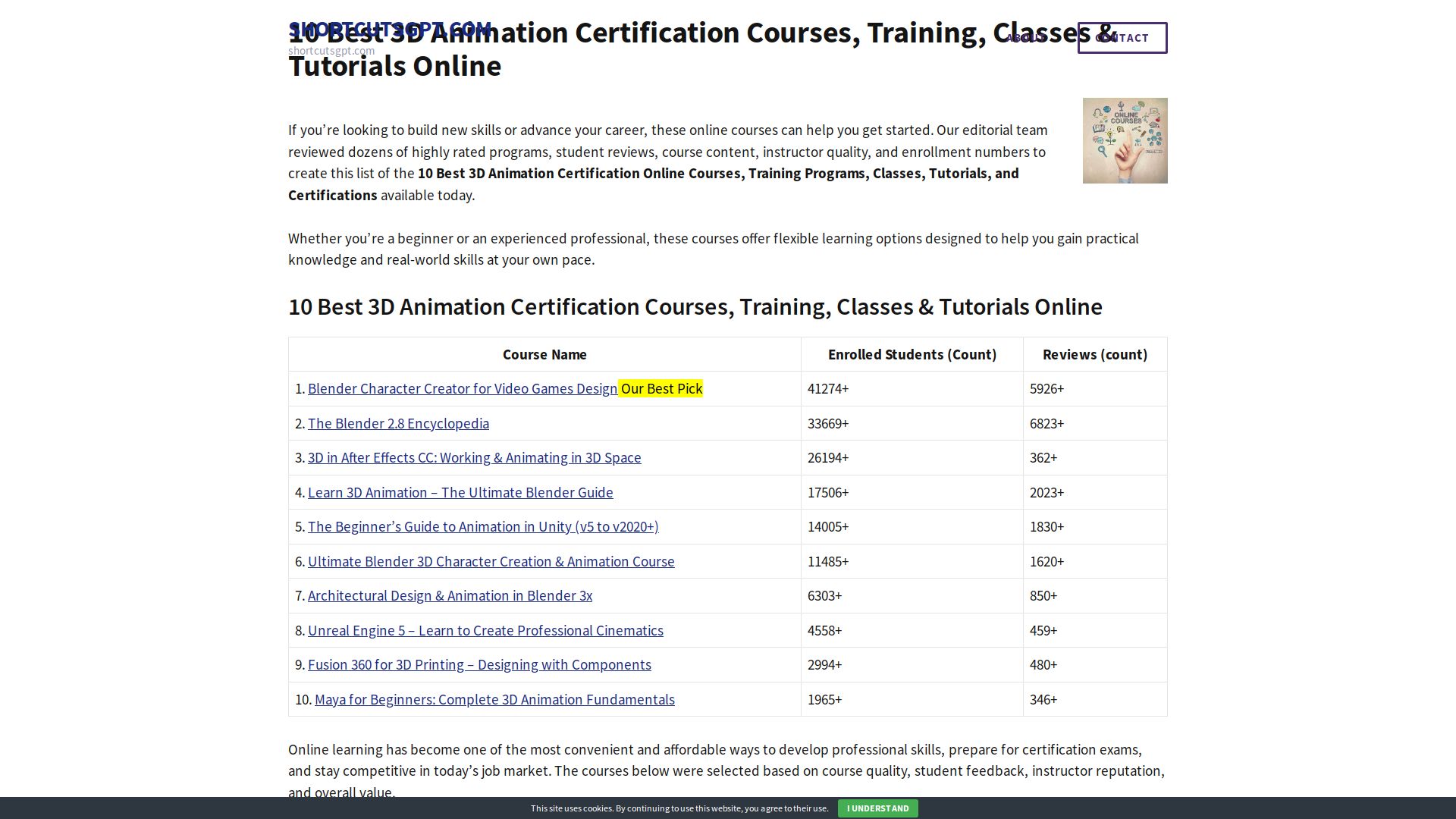Click the 1965+ enrolled students cell
Screen dimensions: 1456x819
[912, 699]
